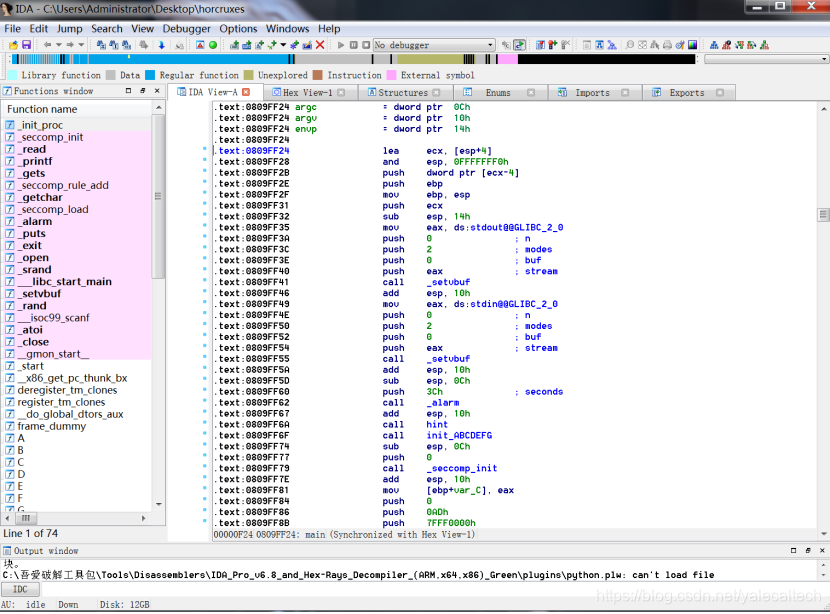Screen dimensions: 830x614
Task: Click the pause process icon
Action: pos(354,45)
